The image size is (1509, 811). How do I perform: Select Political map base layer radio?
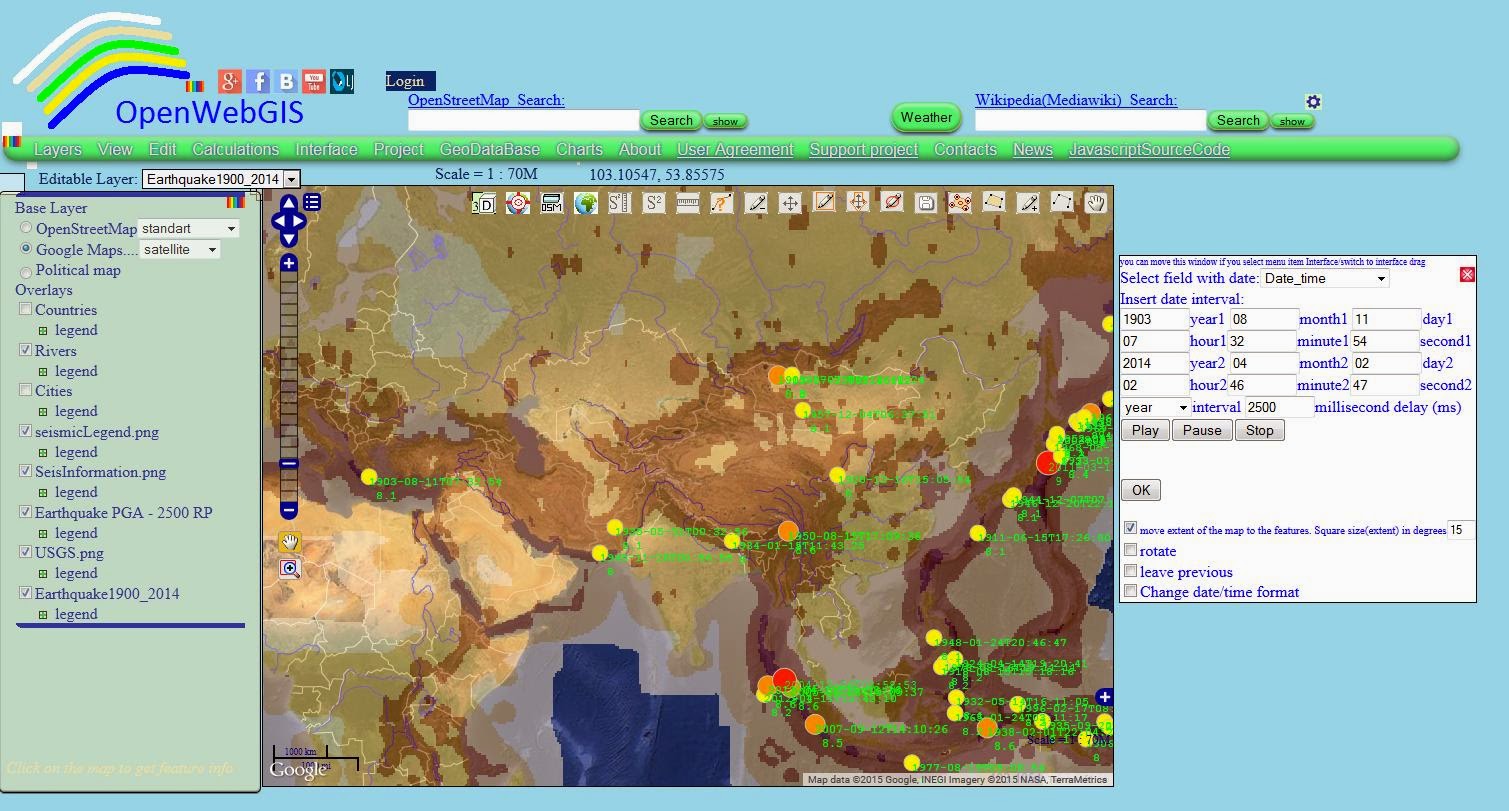click(x=26, y=271)
